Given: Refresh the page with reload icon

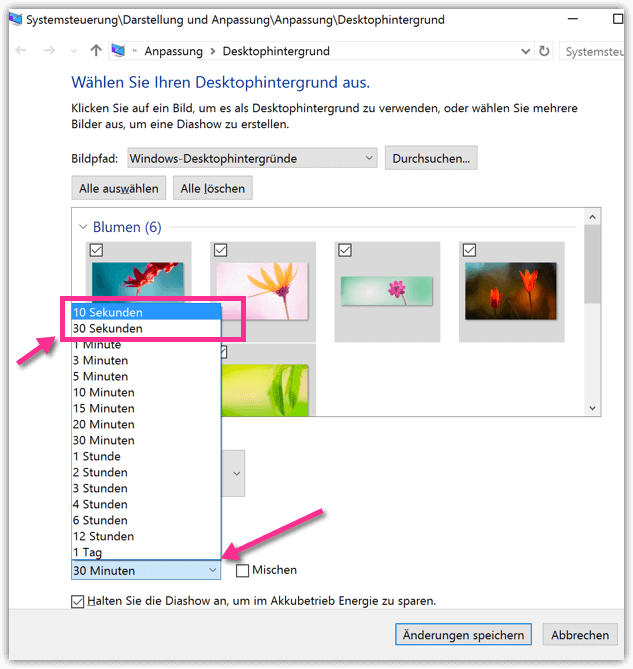Looking at the screenshot, I should click(x=544, y=51).
